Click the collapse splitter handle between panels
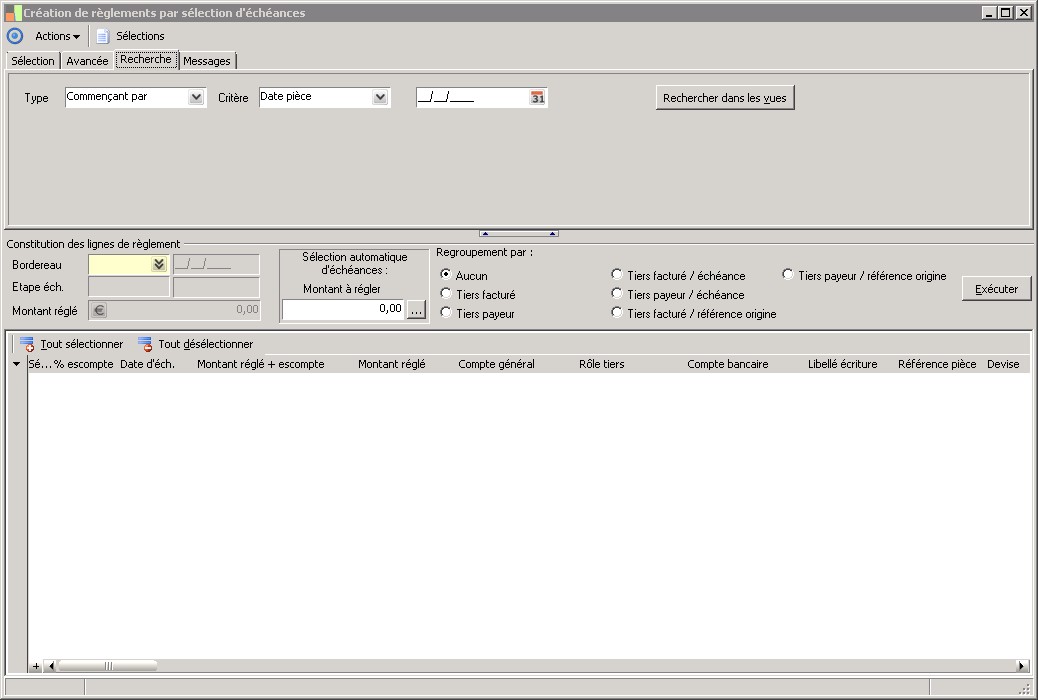The height and width of the screenshot is (700, 1038). coord(518,233)
